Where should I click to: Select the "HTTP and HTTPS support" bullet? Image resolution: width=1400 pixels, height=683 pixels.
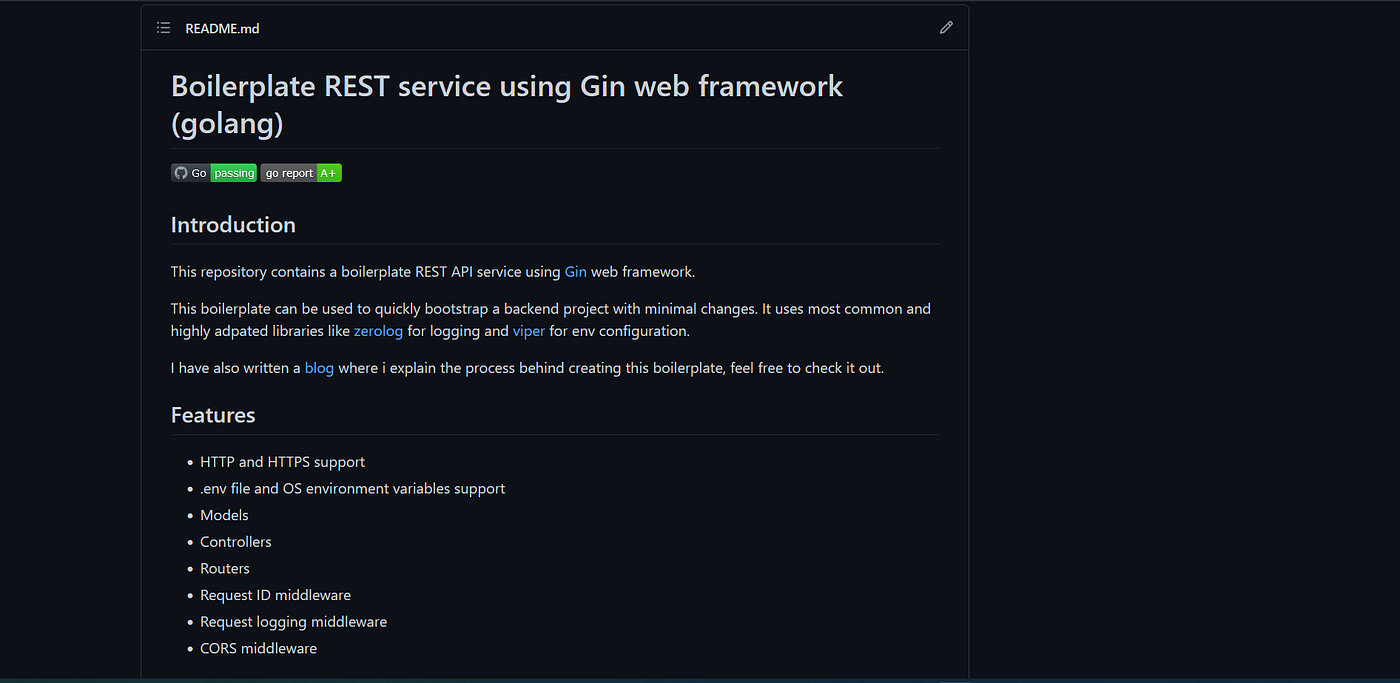[282, 461]
